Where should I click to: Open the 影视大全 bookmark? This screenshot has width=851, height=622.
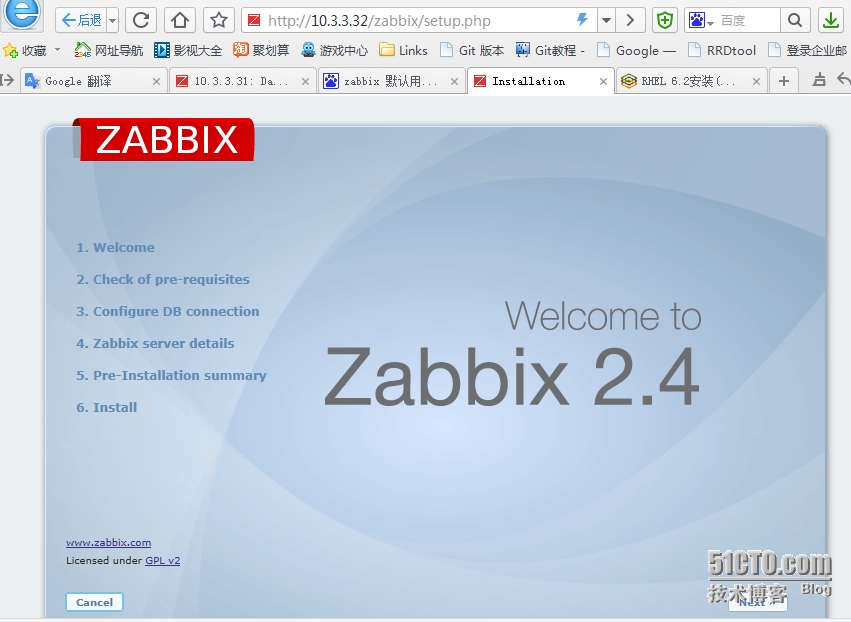[188, 50]
